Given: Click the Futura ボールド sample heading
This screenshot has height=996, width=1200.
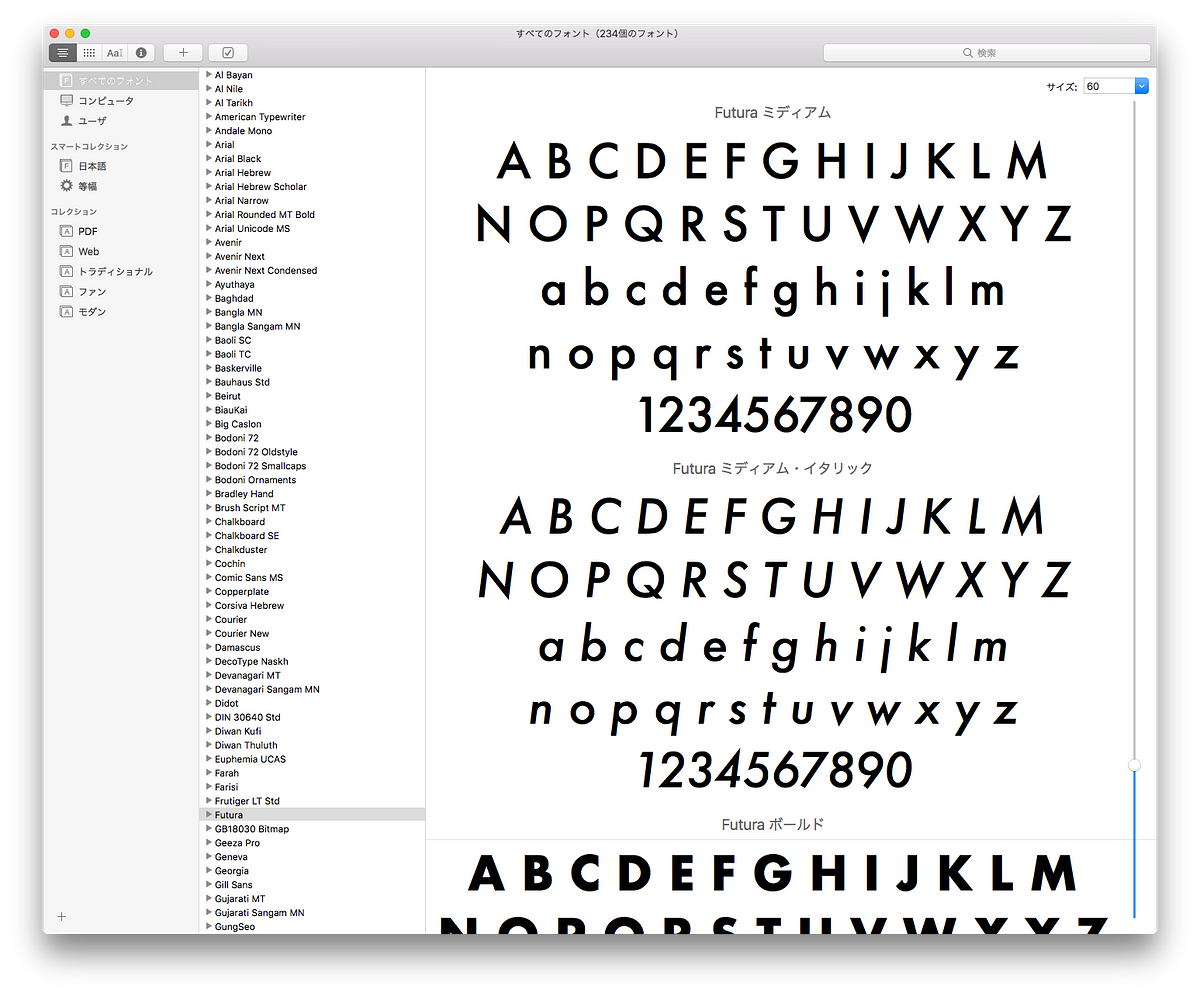Looking at the screenshot, I should pos(773,825).
